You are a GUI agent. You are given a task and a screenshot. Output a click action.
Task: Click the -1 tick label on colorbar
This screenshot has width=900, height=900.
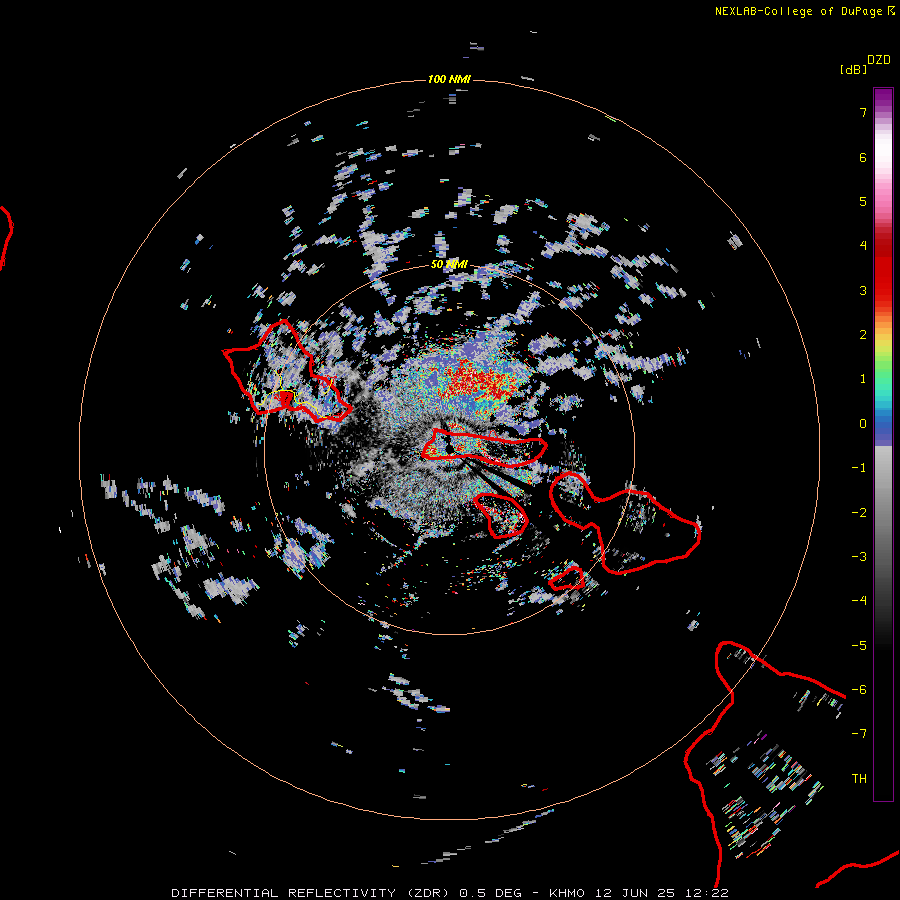(859, 468)
